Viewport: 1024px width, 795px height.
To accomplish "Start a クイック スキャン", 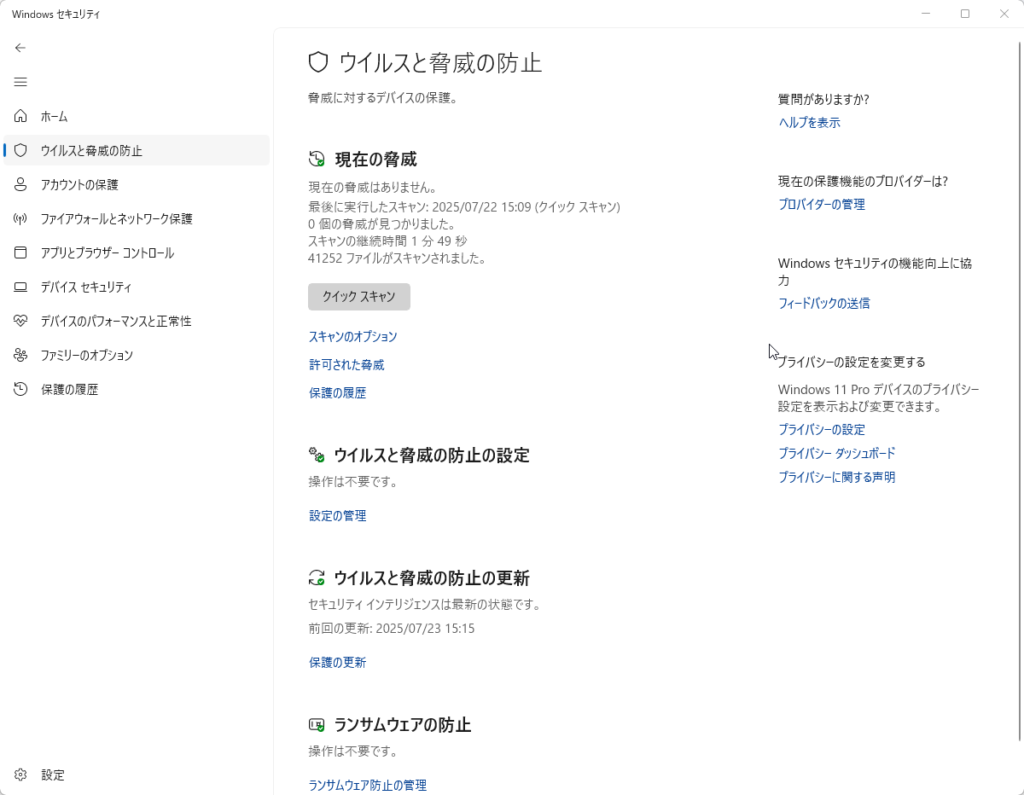I will tap(358, 296).
